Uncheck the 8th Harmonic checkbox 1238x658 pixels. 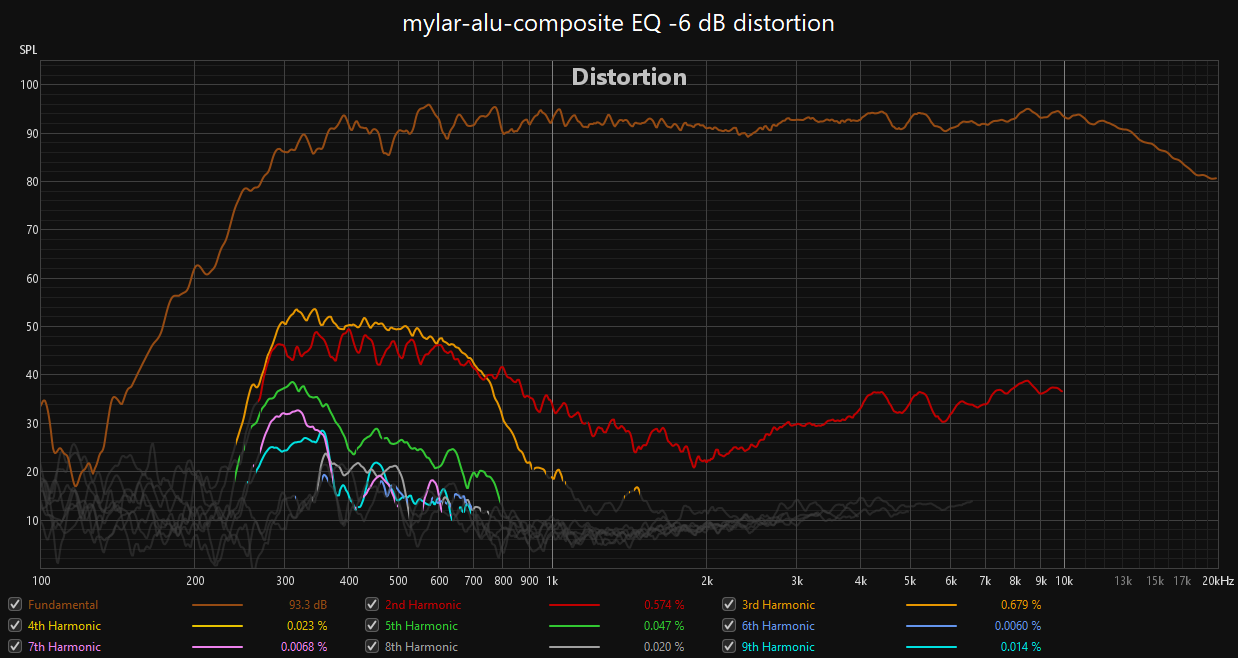(372, 647)
